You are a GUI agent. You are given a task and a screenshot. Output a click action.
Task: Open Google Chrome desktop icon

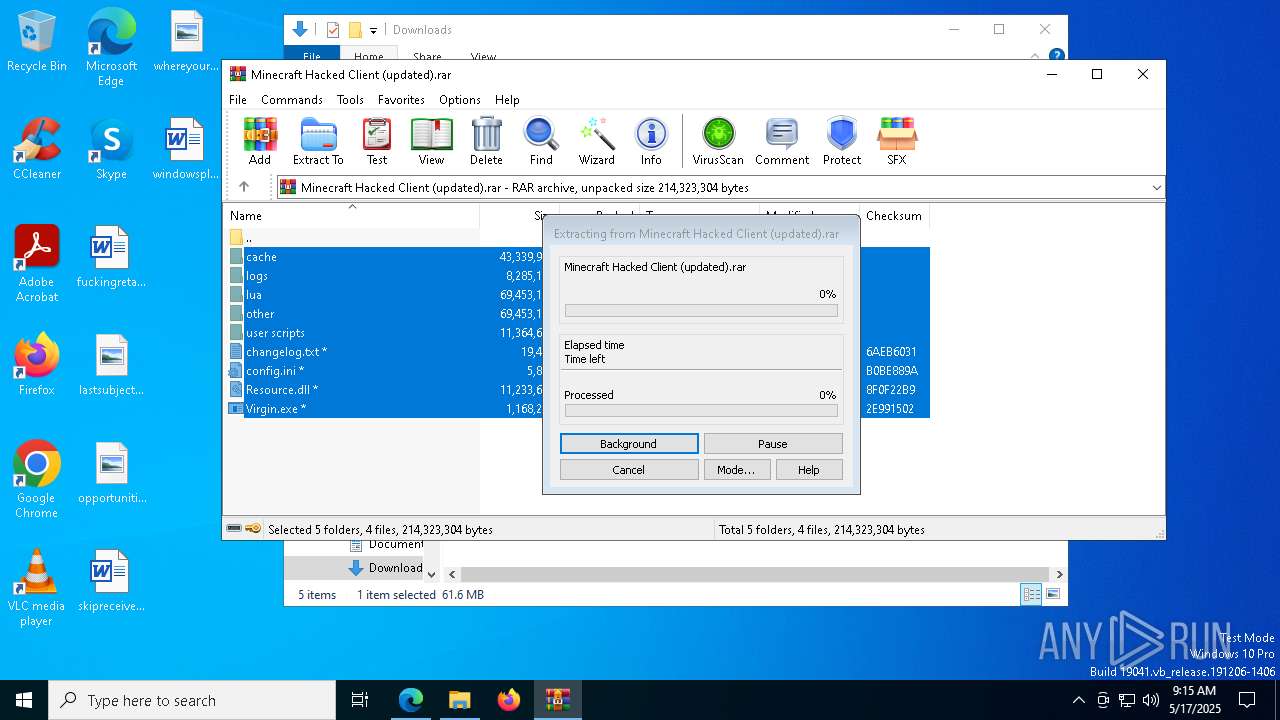point(37,480)
